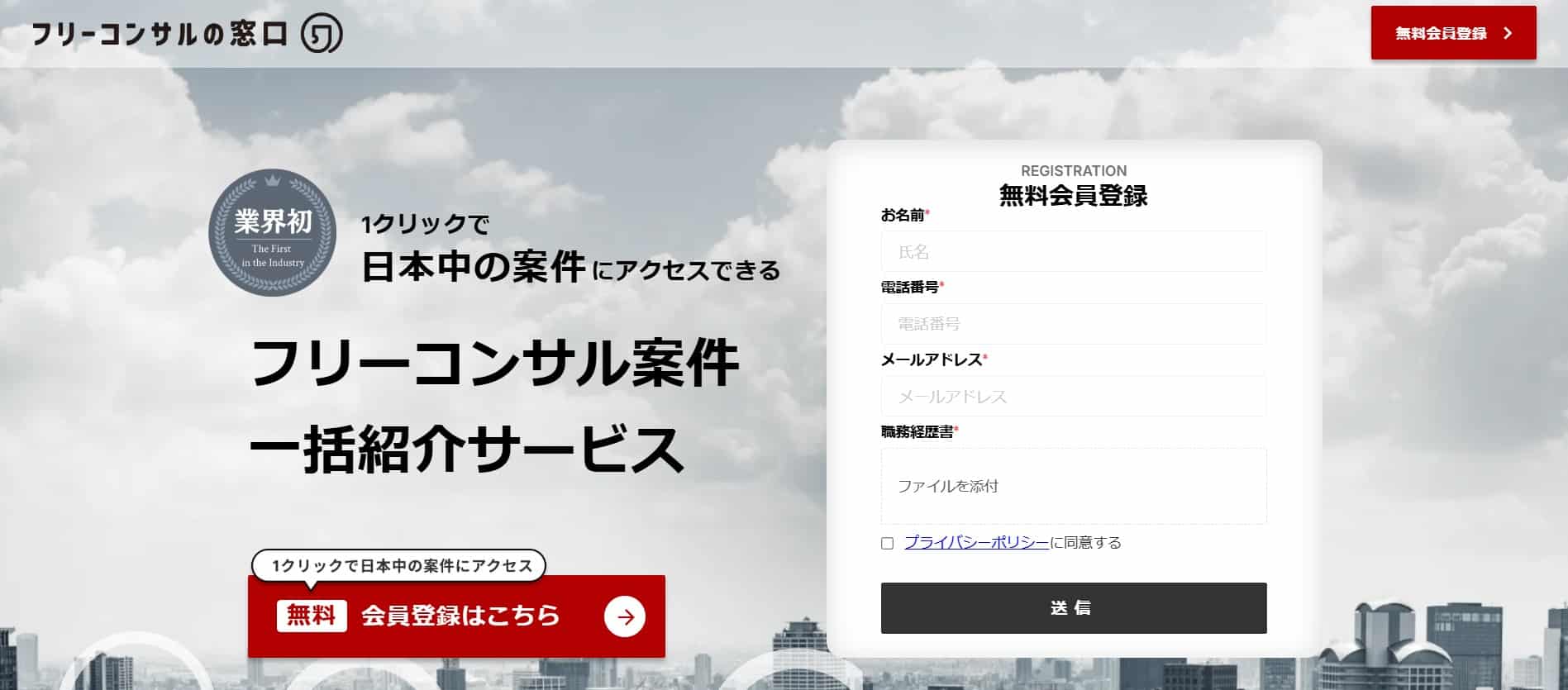Focus the 電話番号 input field
Image resolution: width=1568 pixels, height=690 pixels.
(x=1073, y=323)
